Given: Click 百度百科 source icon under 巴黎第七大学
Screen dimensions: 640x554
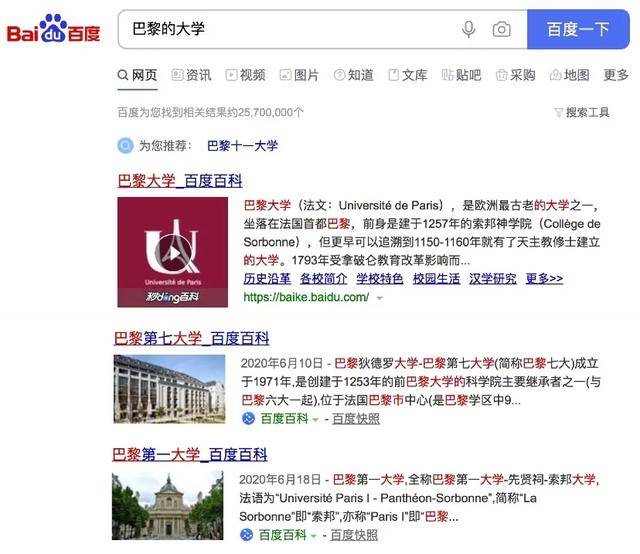Looking at the screenshot, I should (x=248, y=418).
